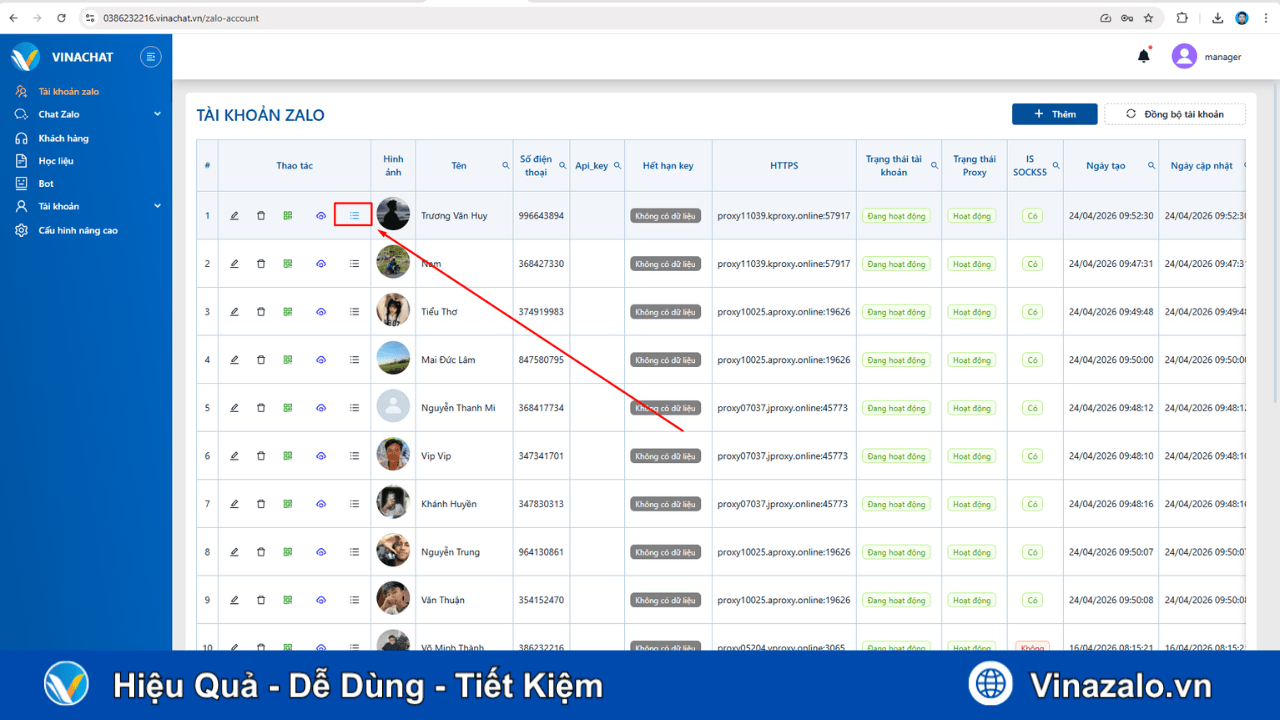
Task: Click the HTTPS column header
Action: (784, 166)
